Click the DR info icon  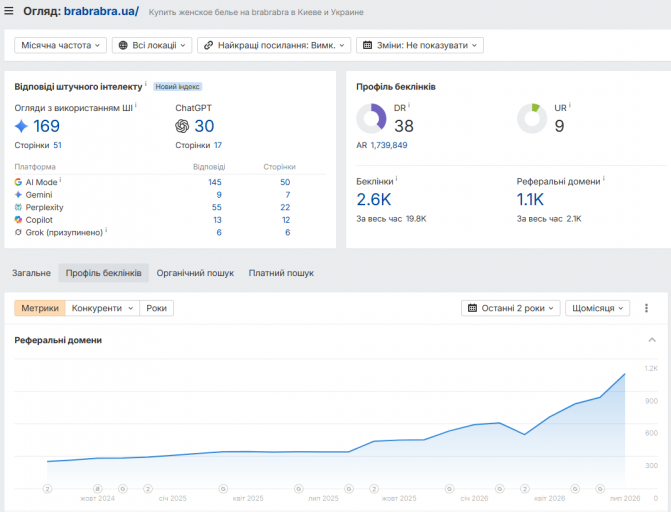coord(409,105)
